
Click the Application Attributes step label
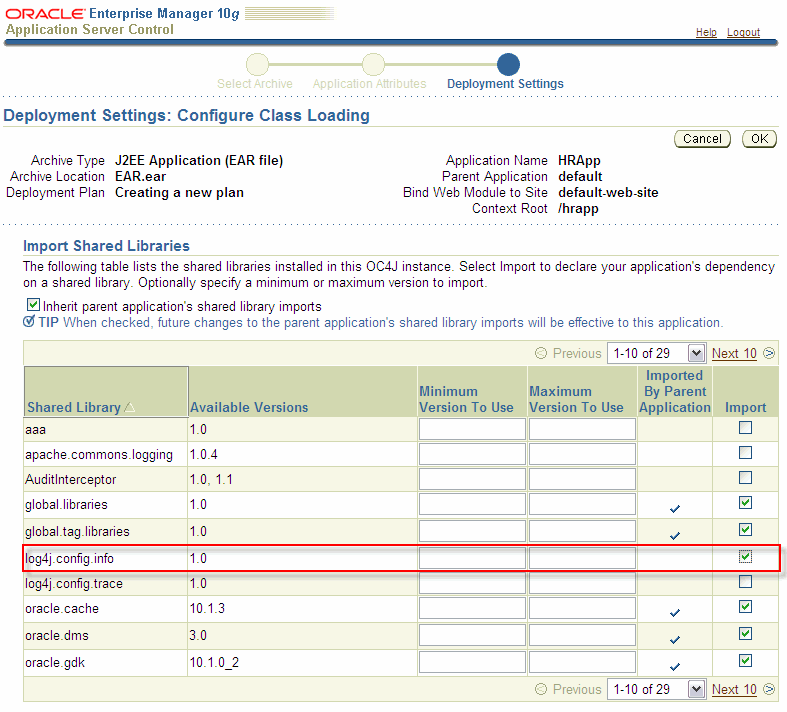(369, 84)
